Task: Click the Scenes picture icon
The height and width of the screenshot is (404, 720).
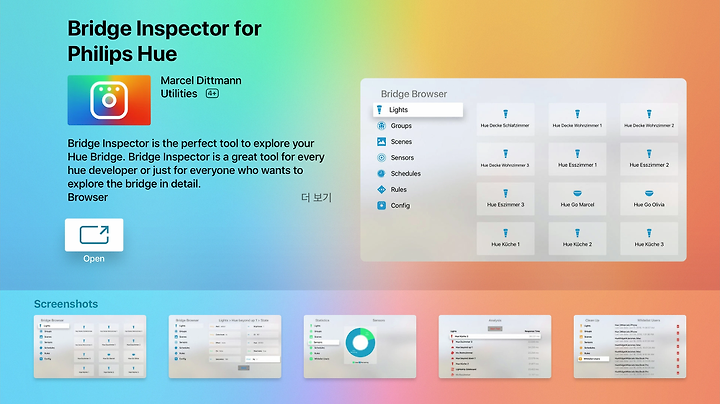Action: pos(381,141)
